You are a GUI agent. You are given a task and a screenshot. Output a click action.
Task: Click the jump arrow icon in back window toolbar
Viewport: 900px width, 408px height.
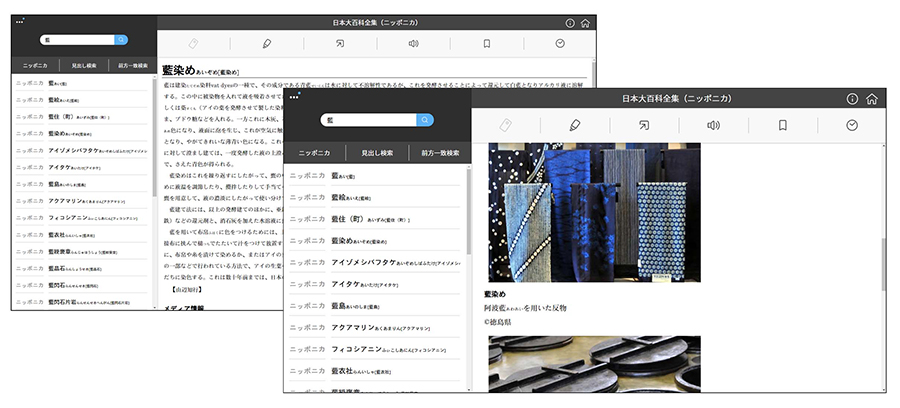point(340,44)
